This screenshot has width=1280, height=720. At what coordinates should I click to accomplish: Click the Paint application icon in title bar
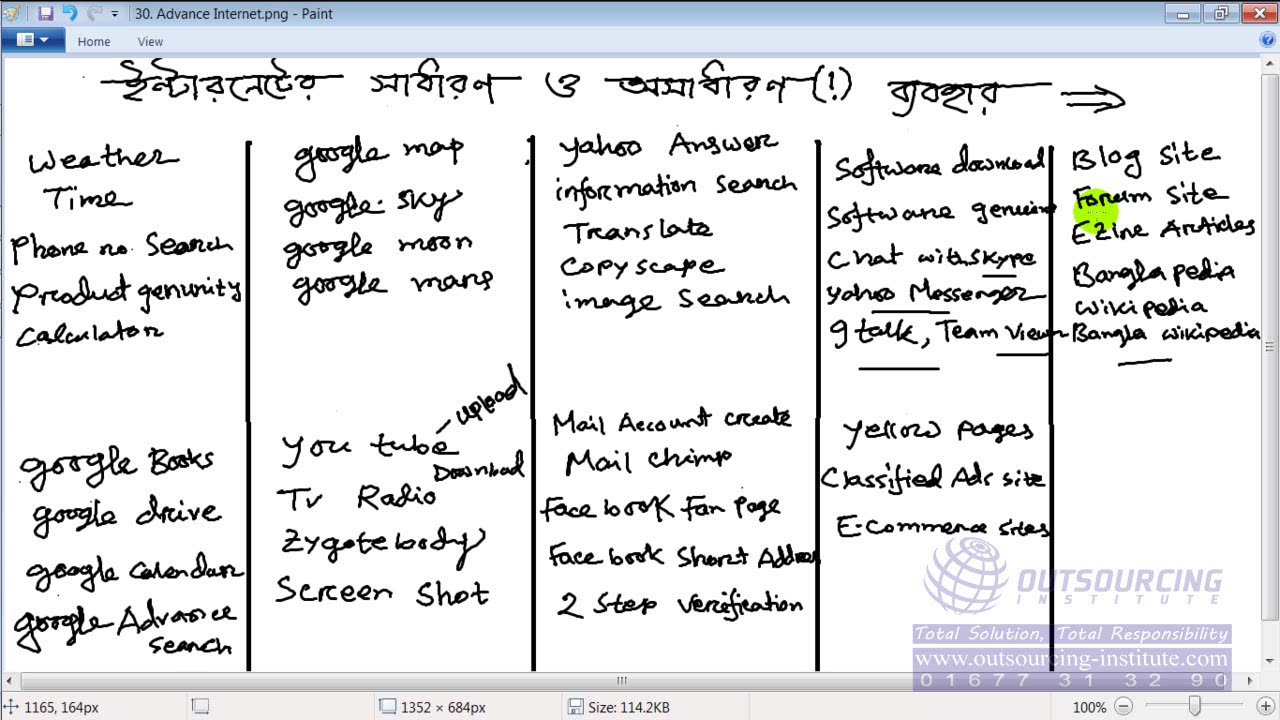[x=12, y=14]
